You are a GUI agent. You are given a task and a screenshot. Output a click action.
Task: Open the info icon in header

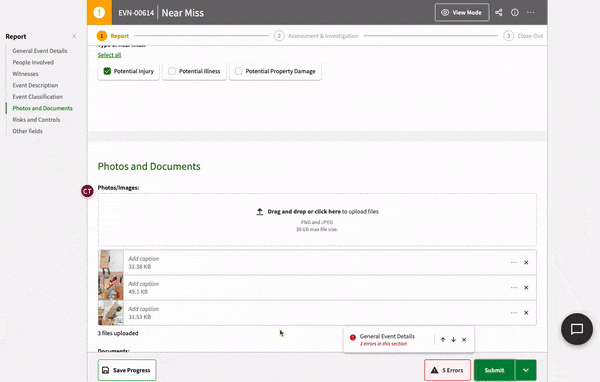click(515, 13)
